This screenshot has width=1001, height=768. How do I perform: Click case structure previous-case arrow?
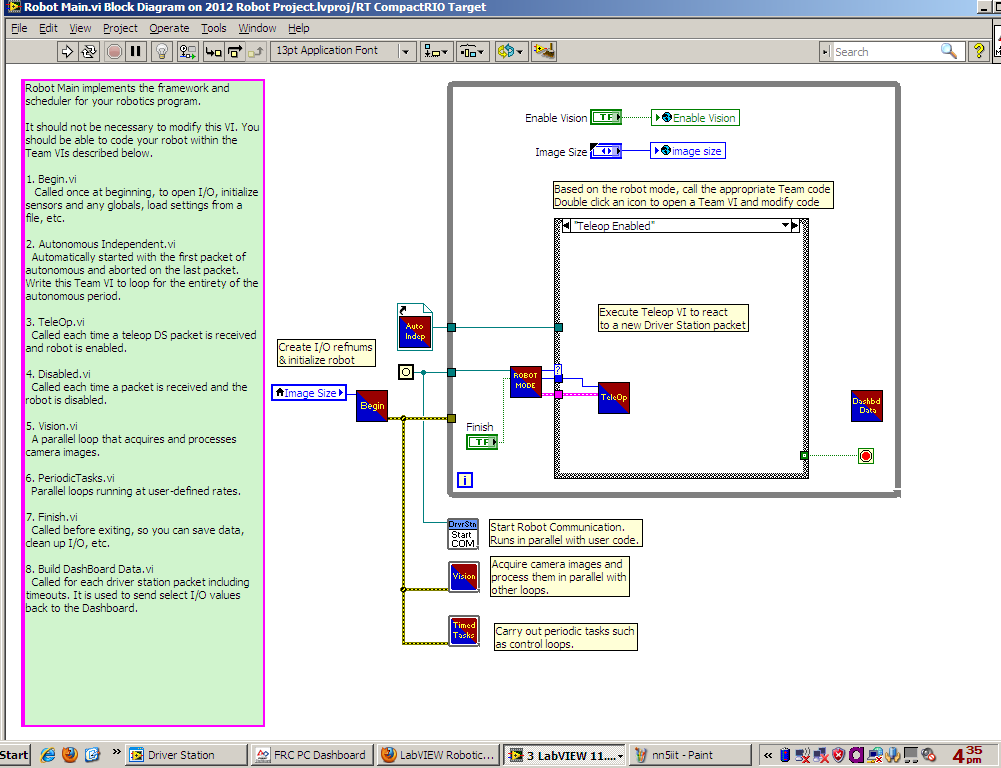coord(566,226)
